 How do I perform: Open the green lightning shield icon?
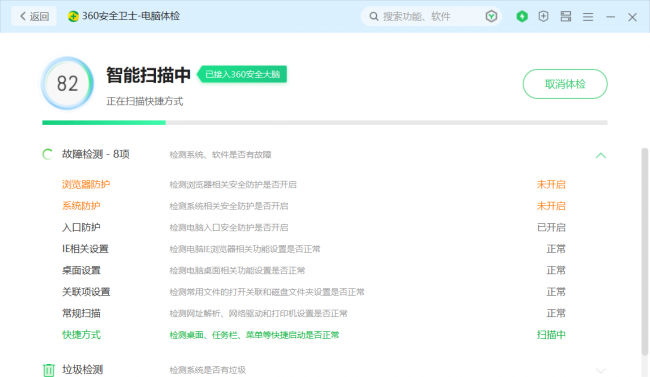522,17
